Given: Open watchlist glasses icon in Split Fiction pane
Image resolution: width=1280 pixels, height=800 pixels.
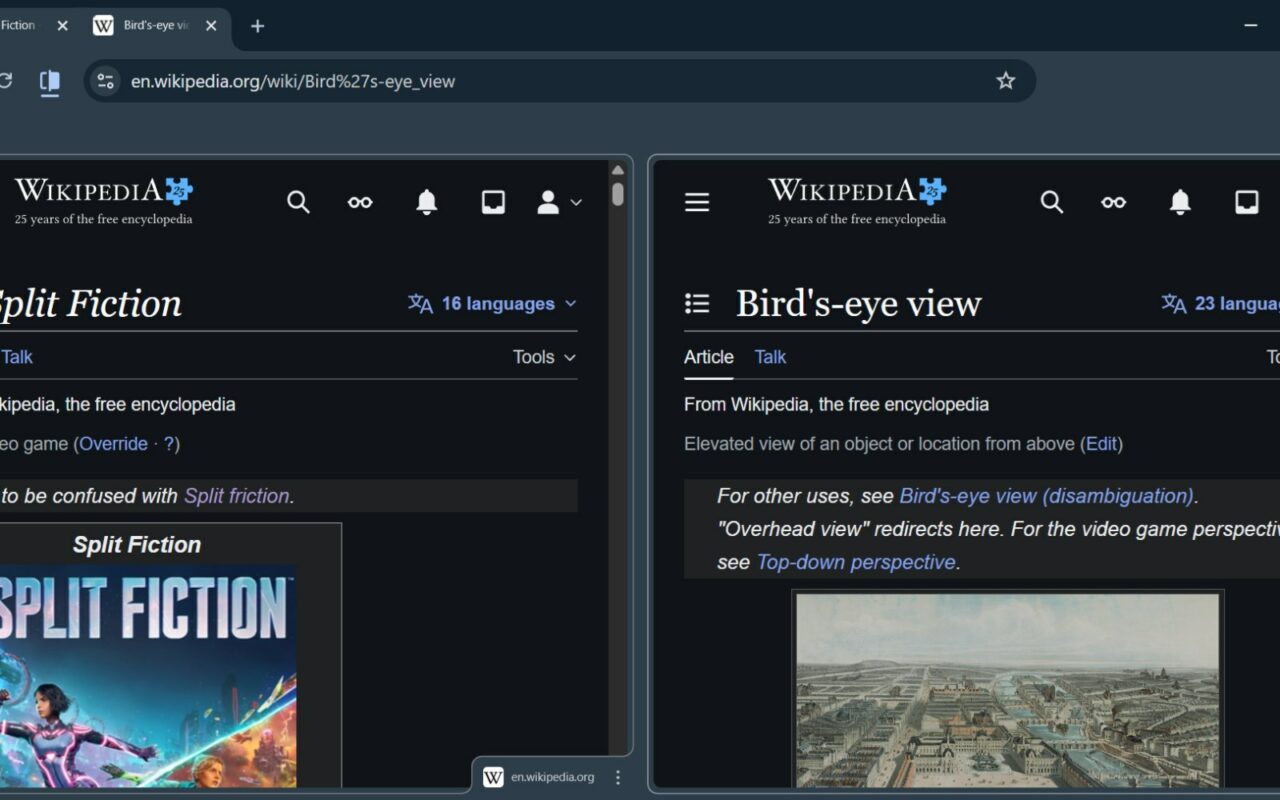Looking at the screenshot, I should click(360, 202).
